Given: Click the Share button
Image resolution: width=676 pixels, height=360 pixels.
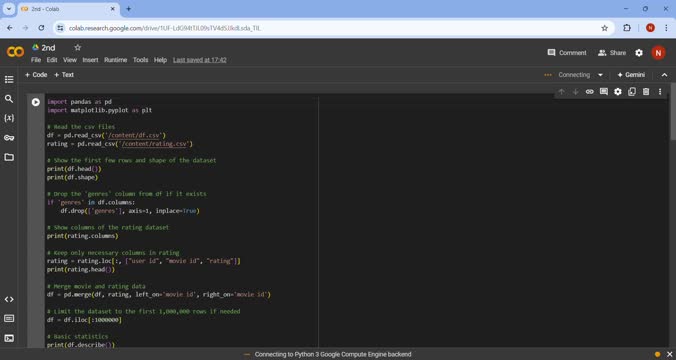Looking at the screenshot, I should pos(612,53).
